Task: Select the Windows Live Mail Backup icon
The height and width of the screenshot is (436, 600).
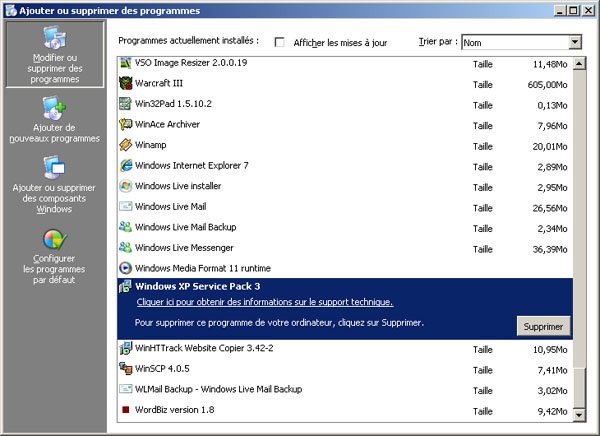Action: point(125,227)
